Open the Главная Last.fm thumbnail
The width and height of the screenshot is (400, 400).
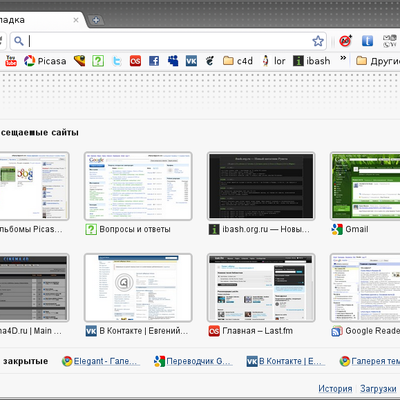coord(261,288)
